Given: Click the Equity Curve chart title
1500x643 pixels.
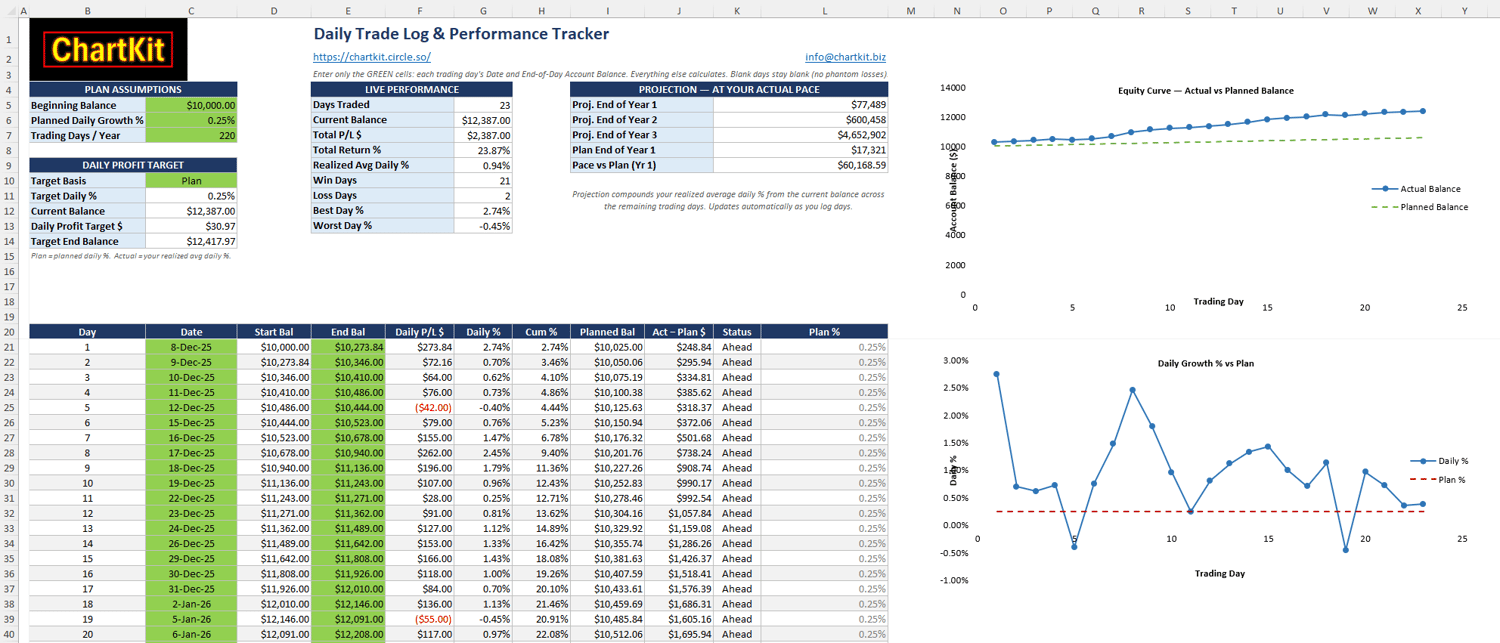Looking at the screenshot, I should (1205, 91).
